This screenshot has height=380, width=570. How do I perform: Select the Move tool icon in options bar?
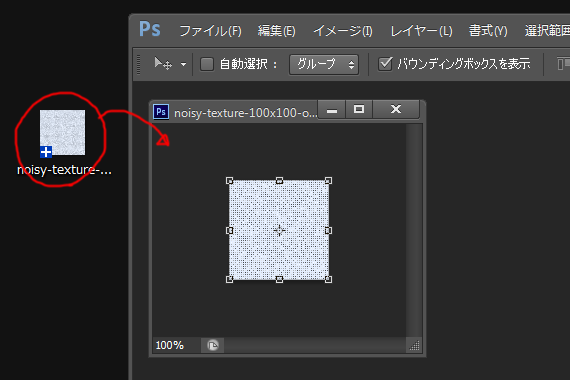[163, 64]
